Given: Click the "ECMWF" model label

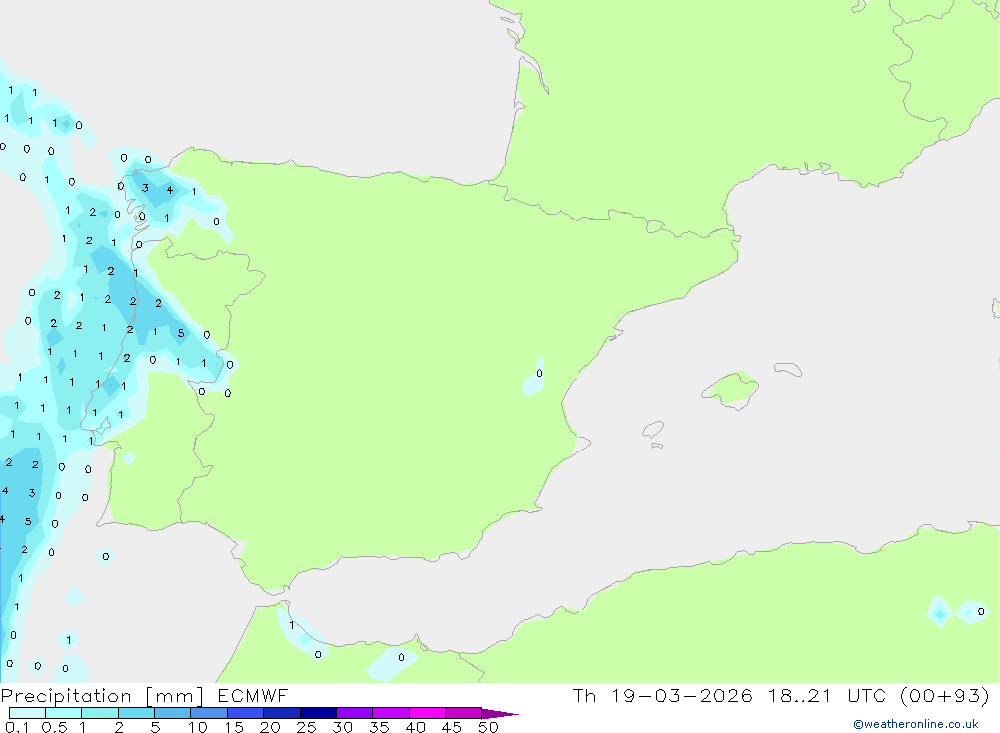Looking at the screenshot, I should (x=253, y=696).
